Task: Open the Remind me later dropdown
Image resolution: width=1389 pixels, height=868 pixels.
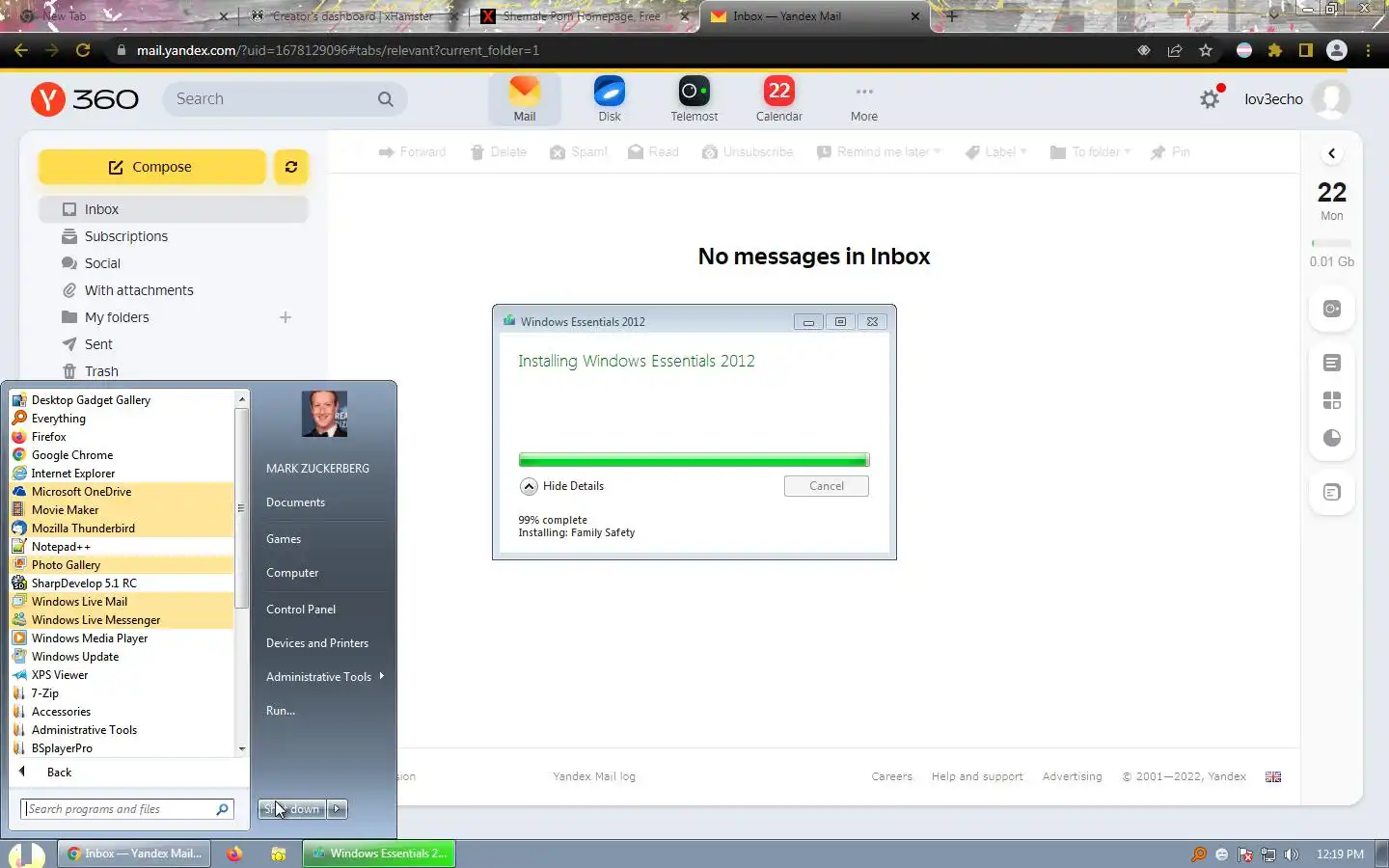Action: (x=879, y=152)
